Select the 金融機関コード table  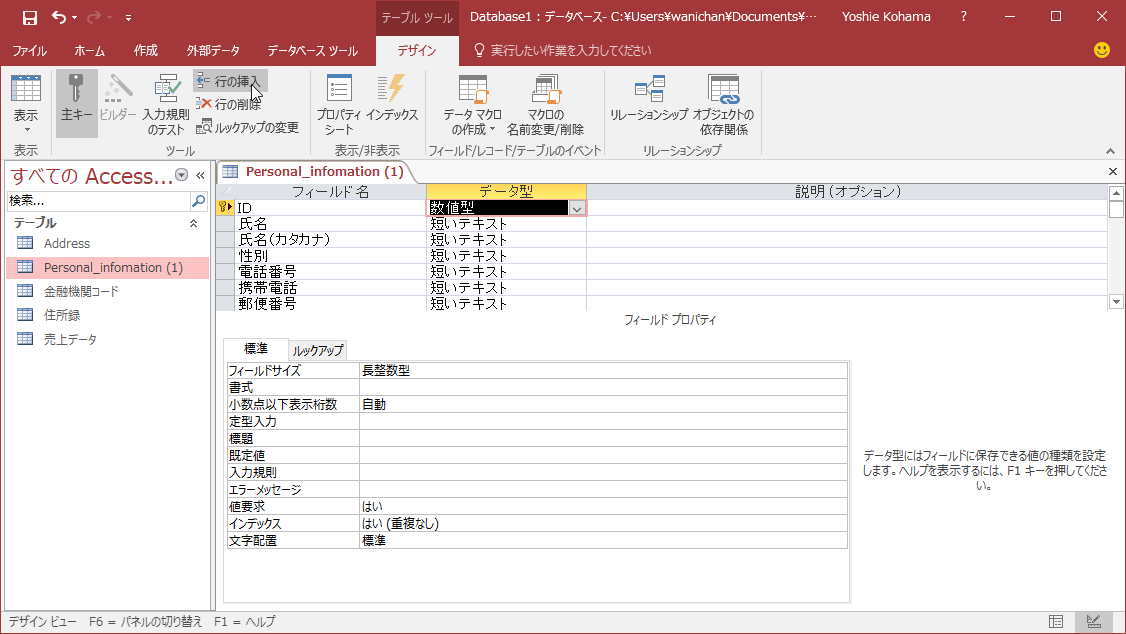108,291
